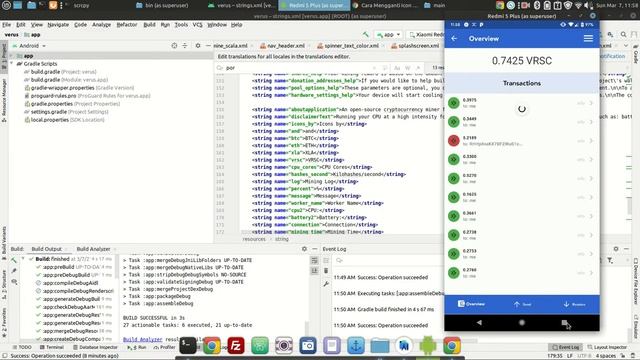
Task: Click the pin icon in Build panel
Action: click(x=14, y=271)
